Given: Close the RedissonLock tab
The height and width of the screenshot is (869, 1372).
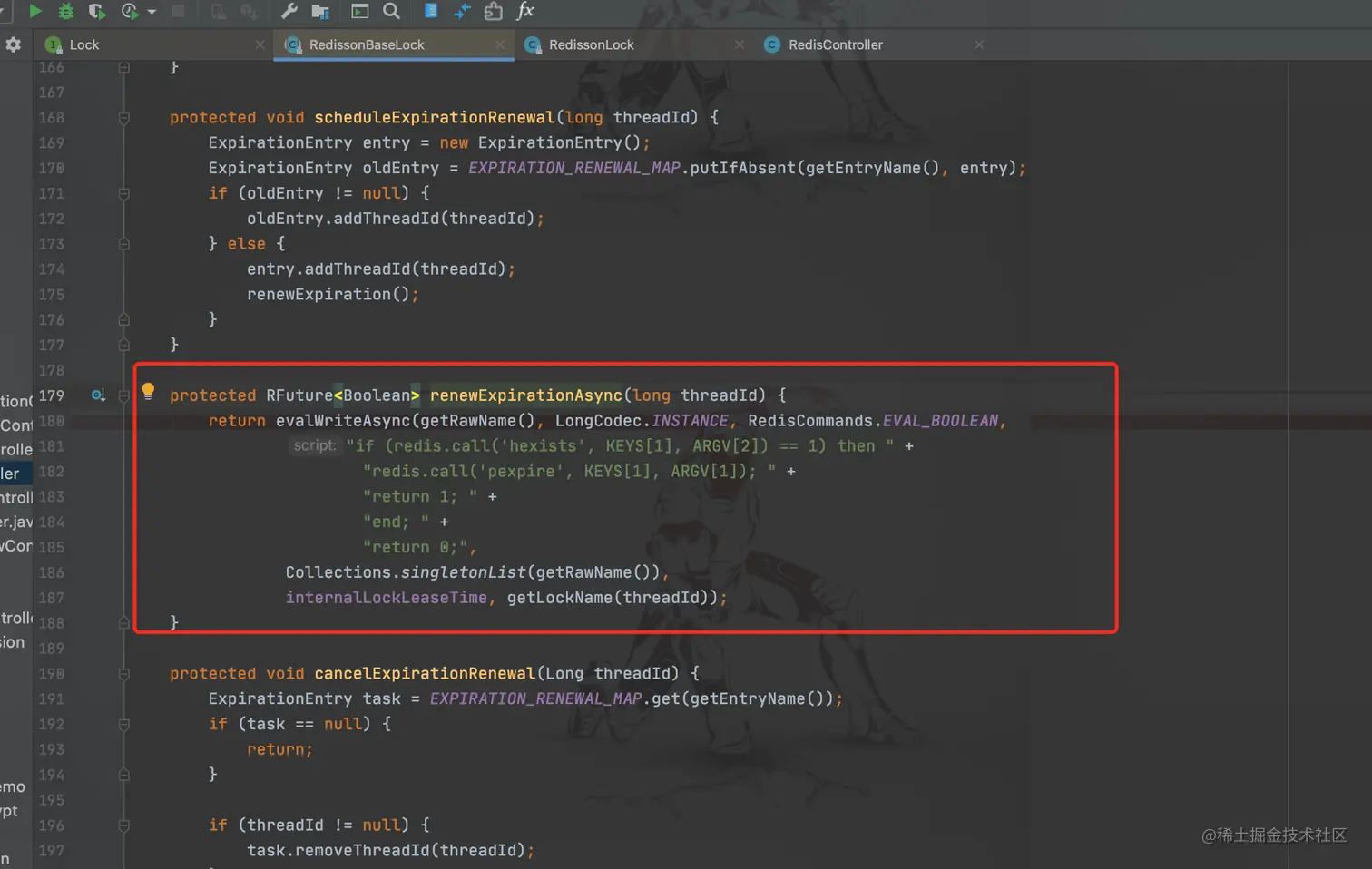Looking at the screenshot, I should (740, 44).
